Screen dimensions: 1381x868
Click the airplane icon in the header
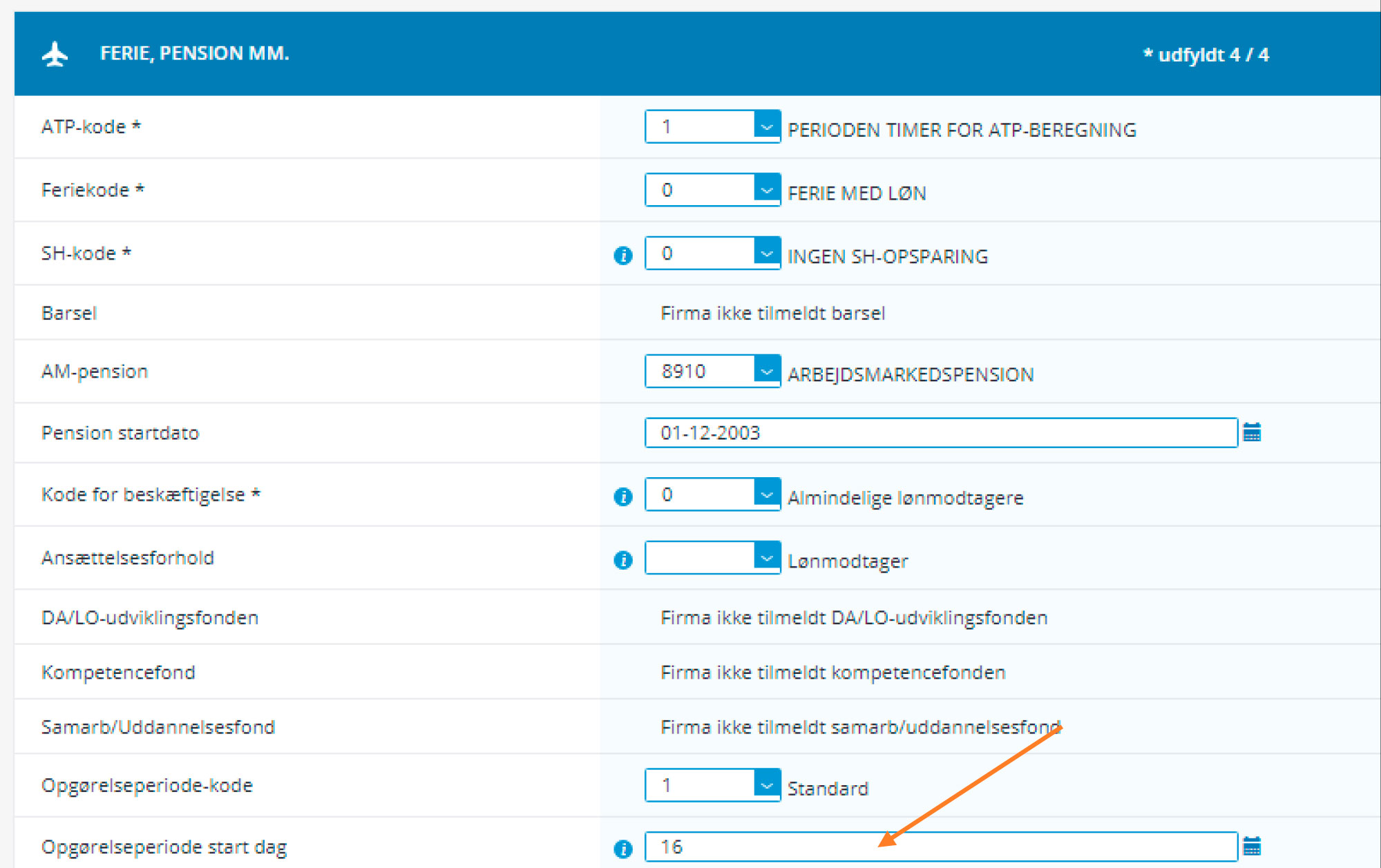coord(55,54)
